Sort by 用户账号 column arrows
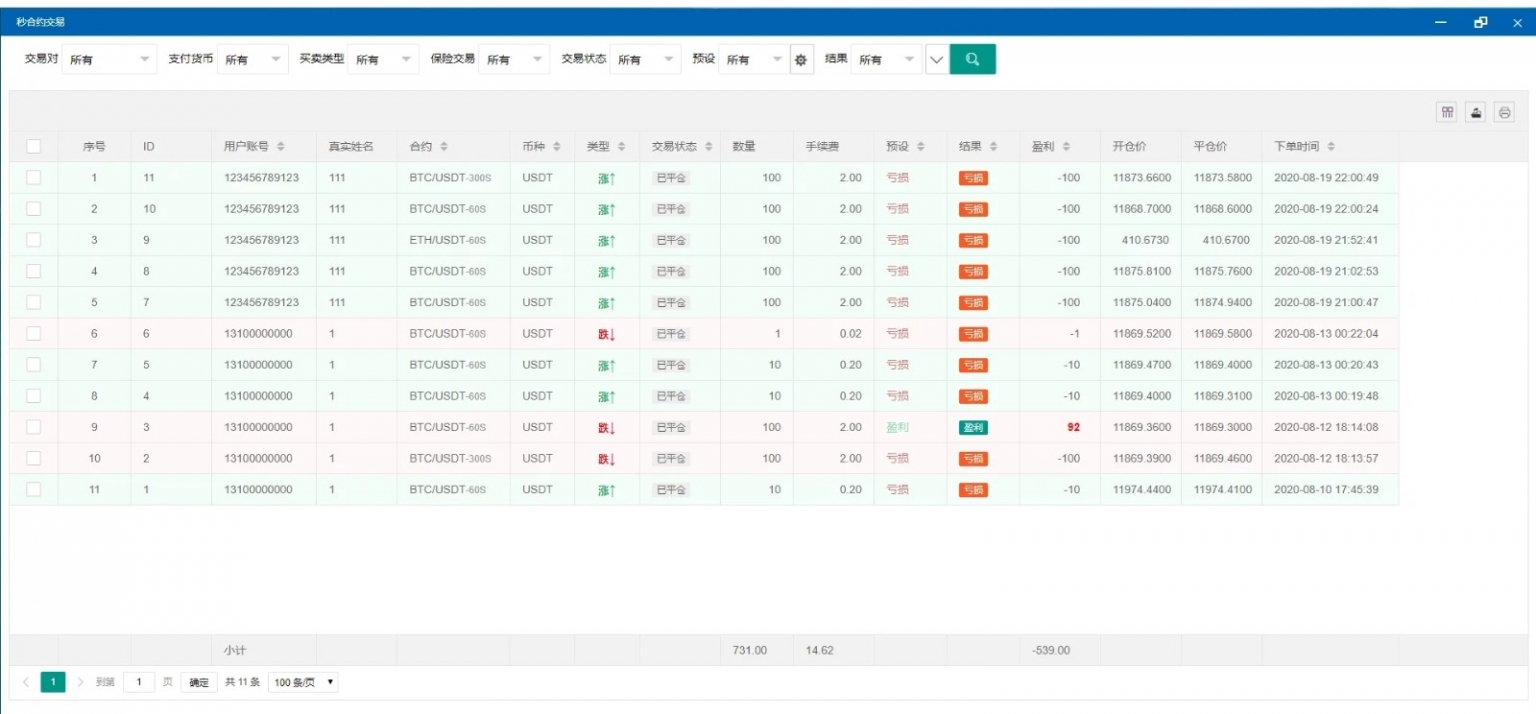The height and width of the screenshot is (714, 1536). [x=281, y=147]
